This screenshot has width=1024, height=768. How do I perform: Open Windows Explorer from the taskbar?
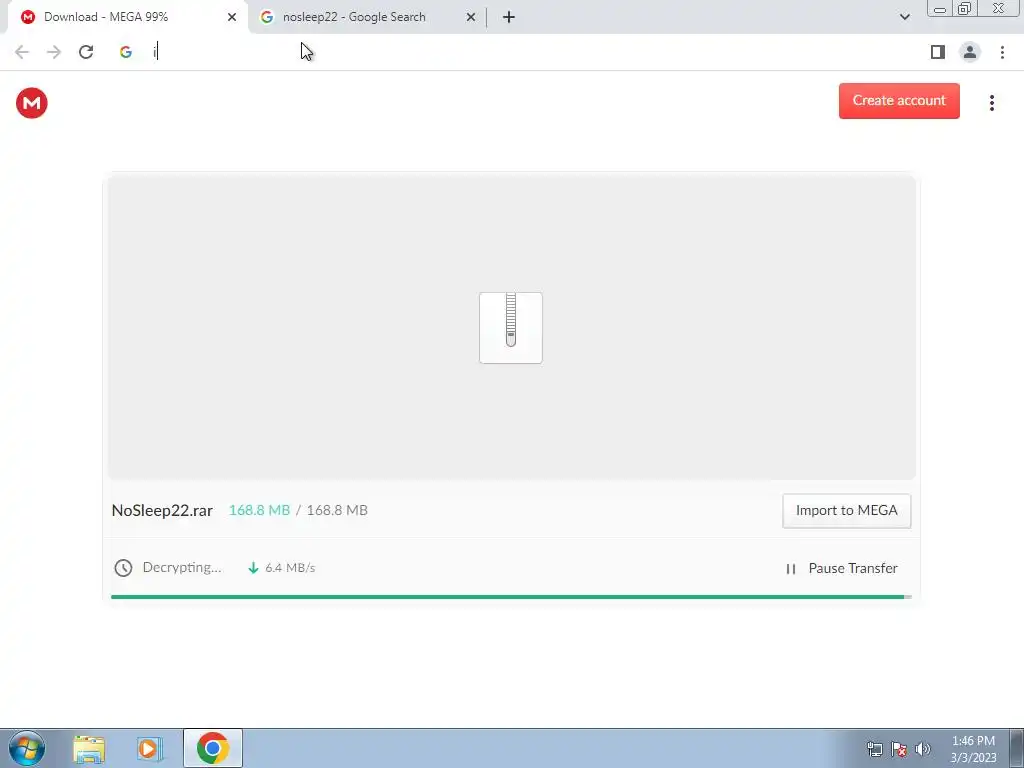(x=89, y=748)
